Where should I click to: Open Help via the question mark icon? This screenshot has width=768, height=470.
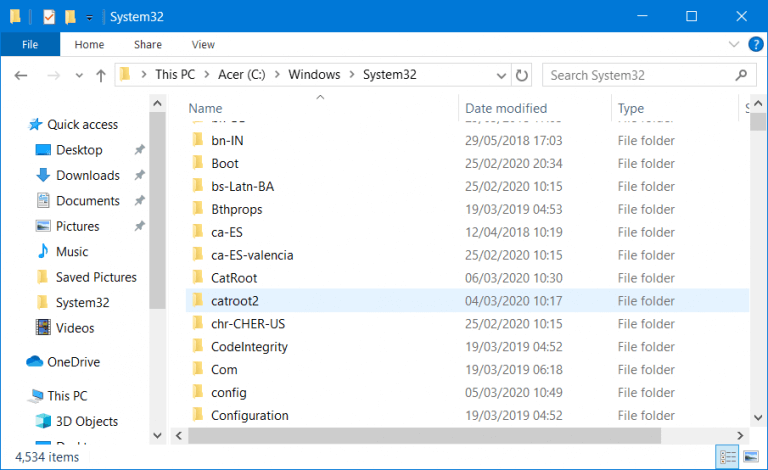(x=756, y=45)
